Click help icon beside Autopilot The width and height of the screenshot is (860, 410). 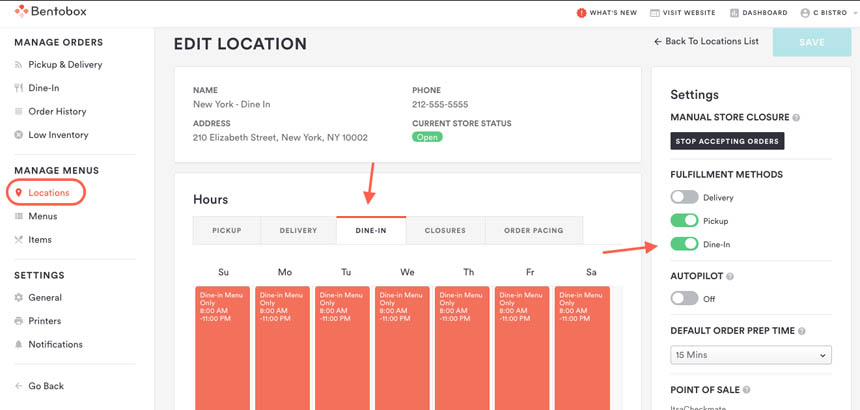point(730,276)
